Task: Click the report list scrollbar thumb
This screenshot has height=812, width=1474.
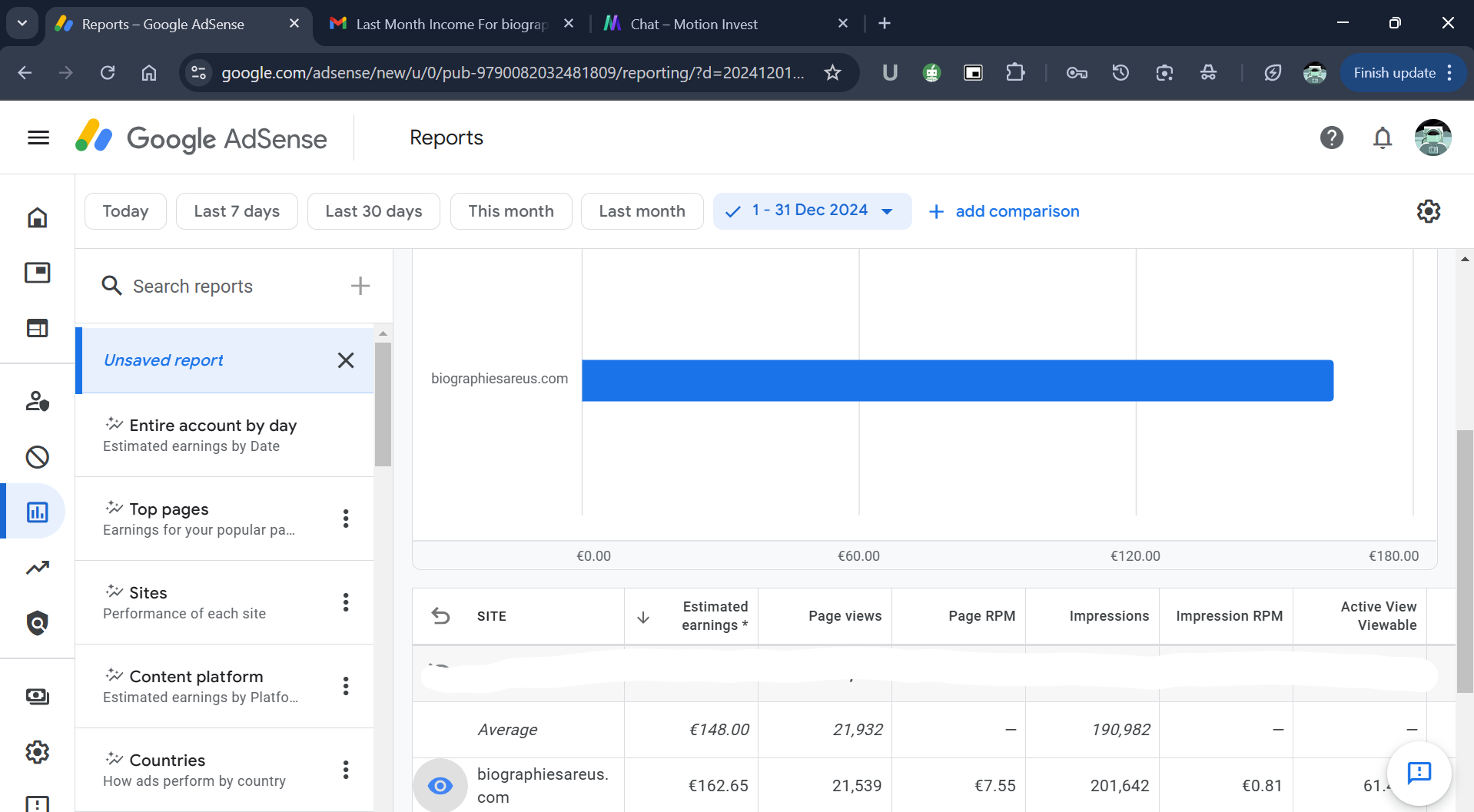Action: pos(383,404)
